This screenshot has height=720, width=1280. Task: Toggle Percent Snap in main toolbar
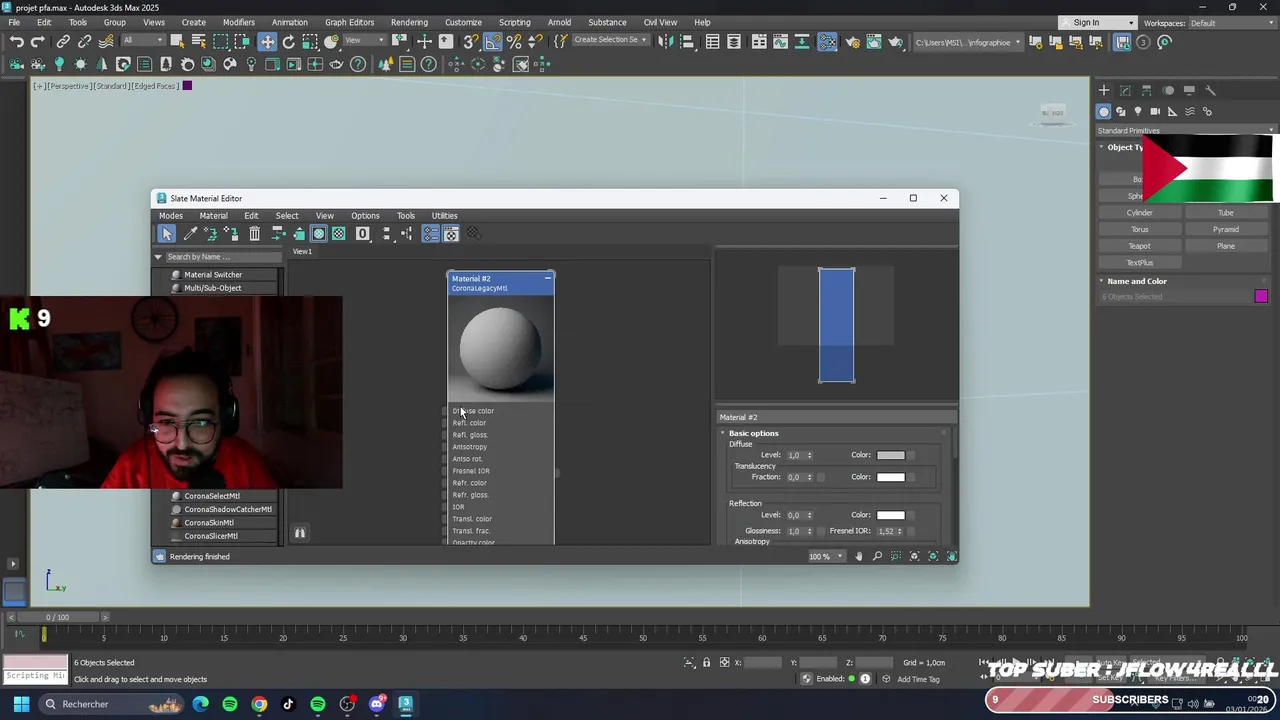tap(514, 42)
